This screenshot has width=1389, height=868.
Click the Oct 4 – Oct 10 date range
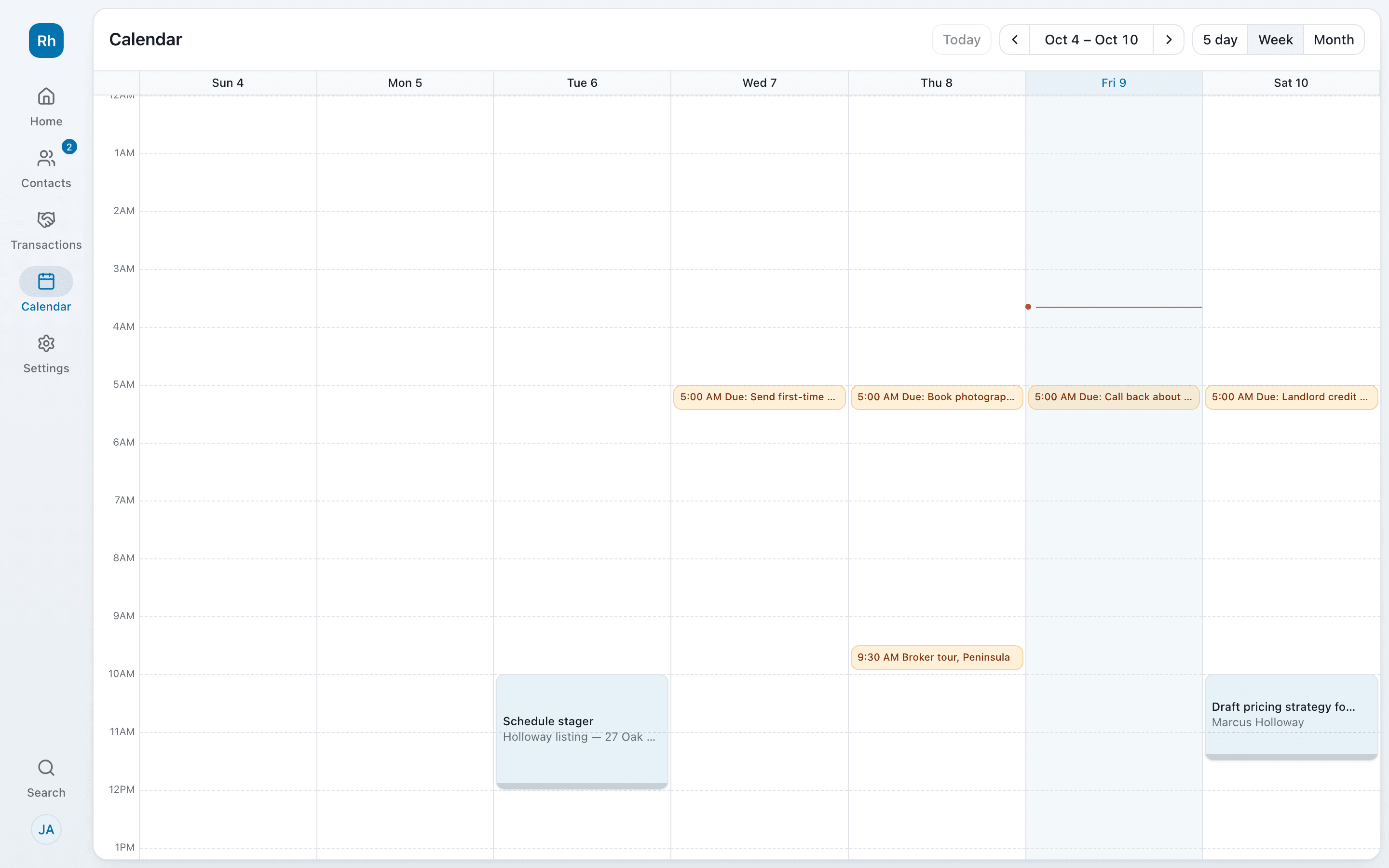click(x=1091, y=40)
